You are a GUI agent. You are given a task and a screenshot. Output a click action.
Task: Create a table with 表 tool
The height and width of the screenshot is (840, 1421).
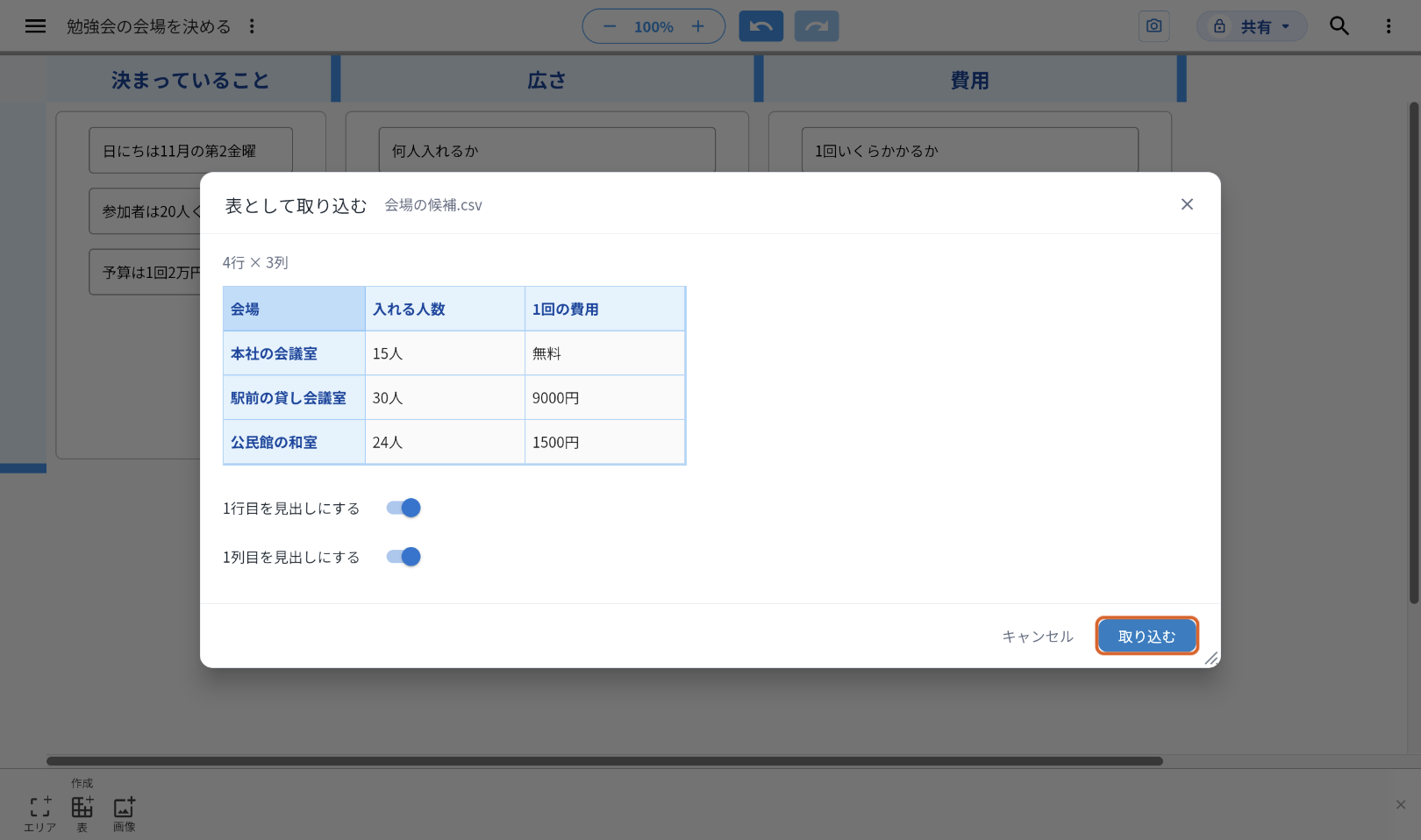click(82, 813)
